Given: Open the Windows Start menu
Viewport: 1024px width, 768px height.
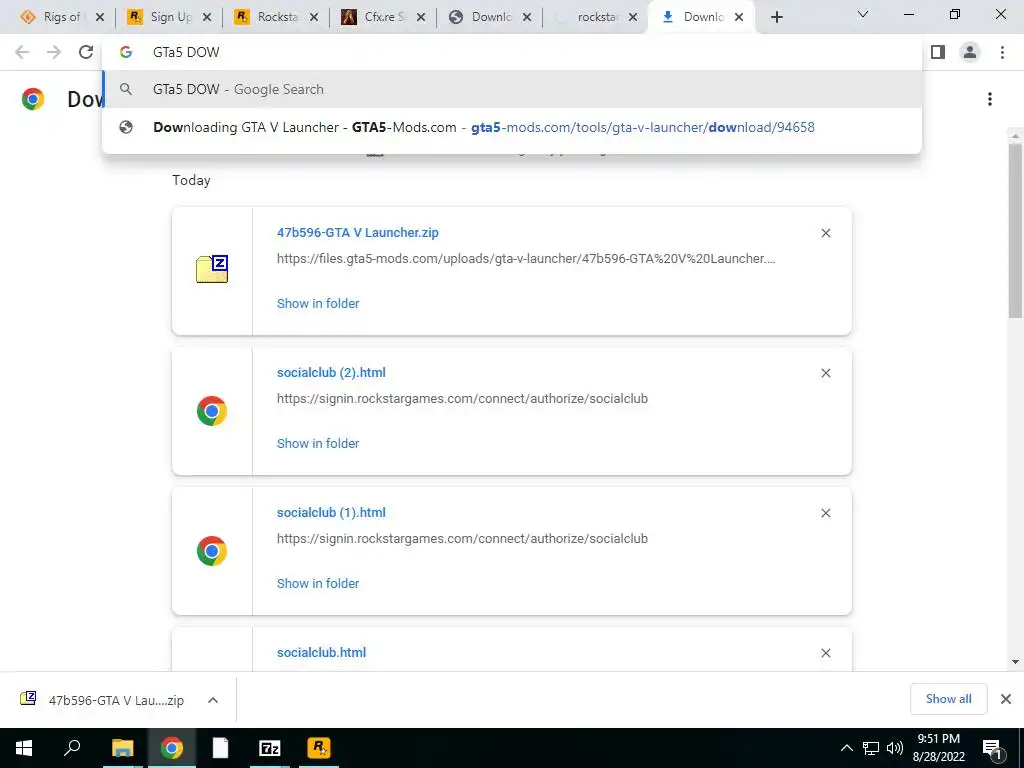Looking at the screenshot, I should pyautogui.click(x=24, y=748).
